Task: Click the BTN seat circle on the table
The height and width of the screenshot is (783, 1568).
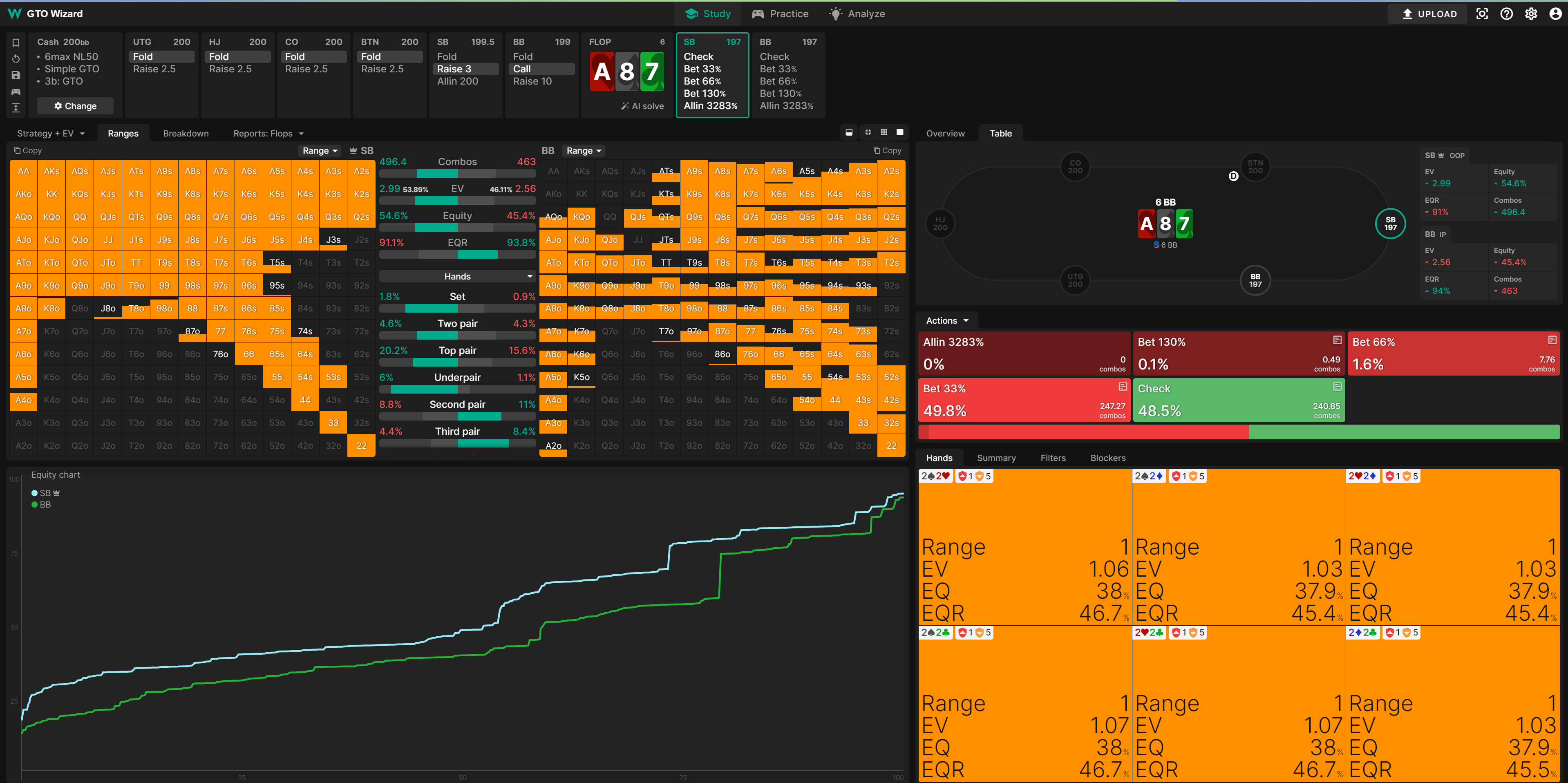Action: (1255, 167)
